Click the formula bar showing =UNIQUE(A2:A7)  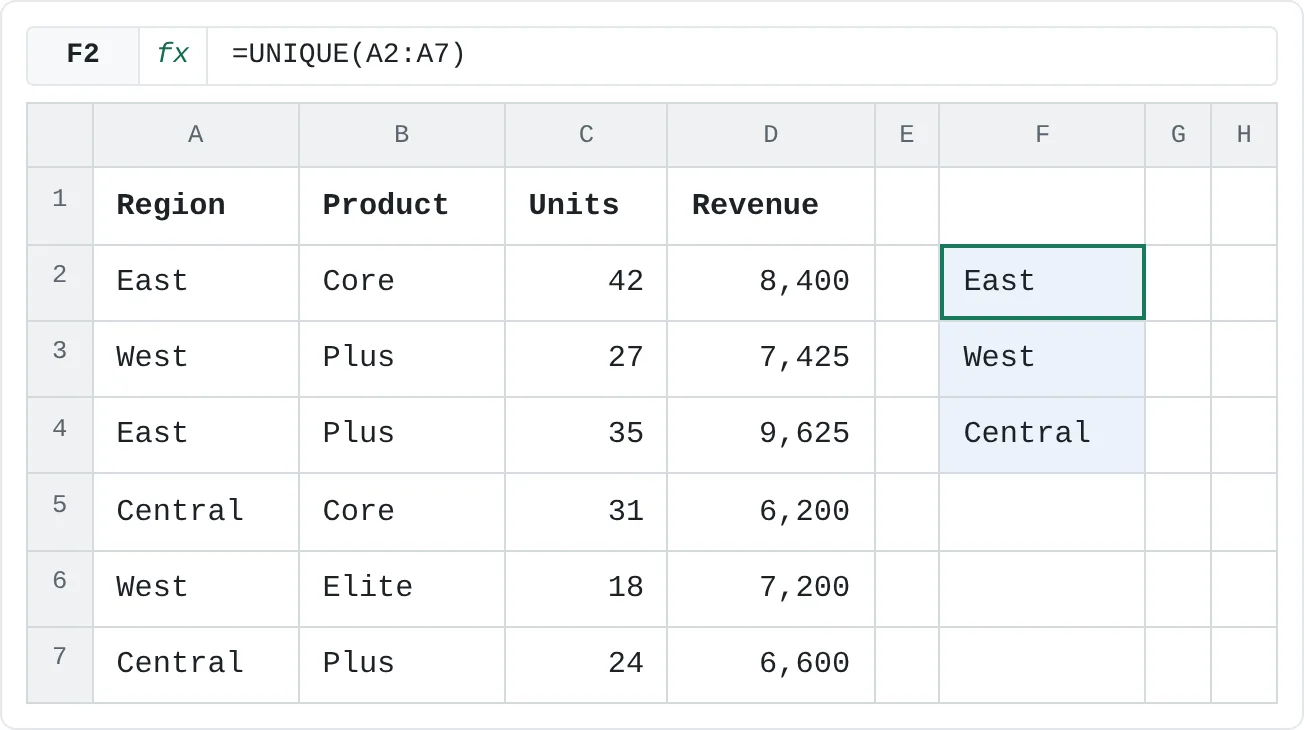[741, 55]
